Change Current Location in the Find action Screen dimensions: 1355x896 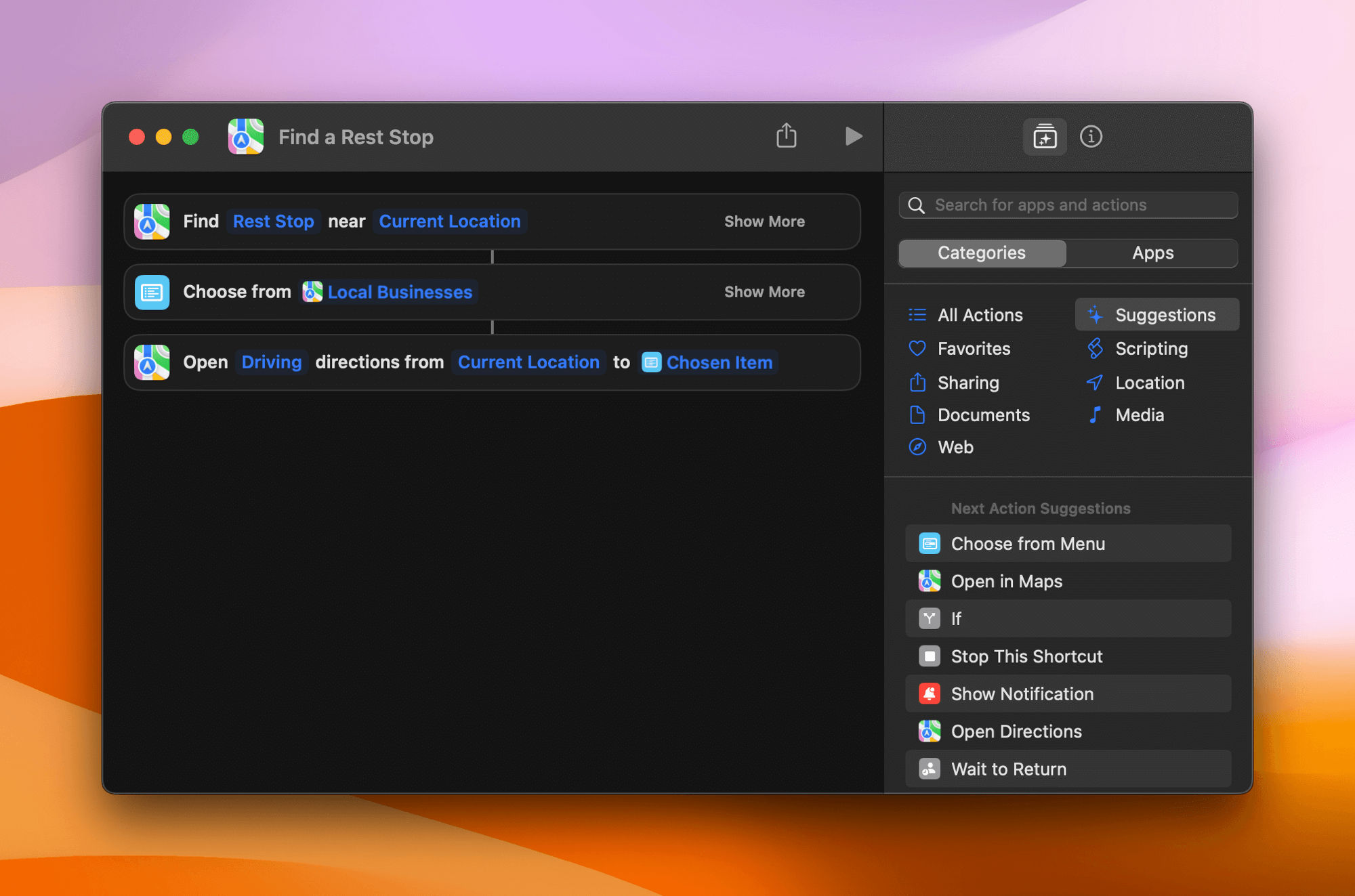pyautogui.click(x=450, y=221)
